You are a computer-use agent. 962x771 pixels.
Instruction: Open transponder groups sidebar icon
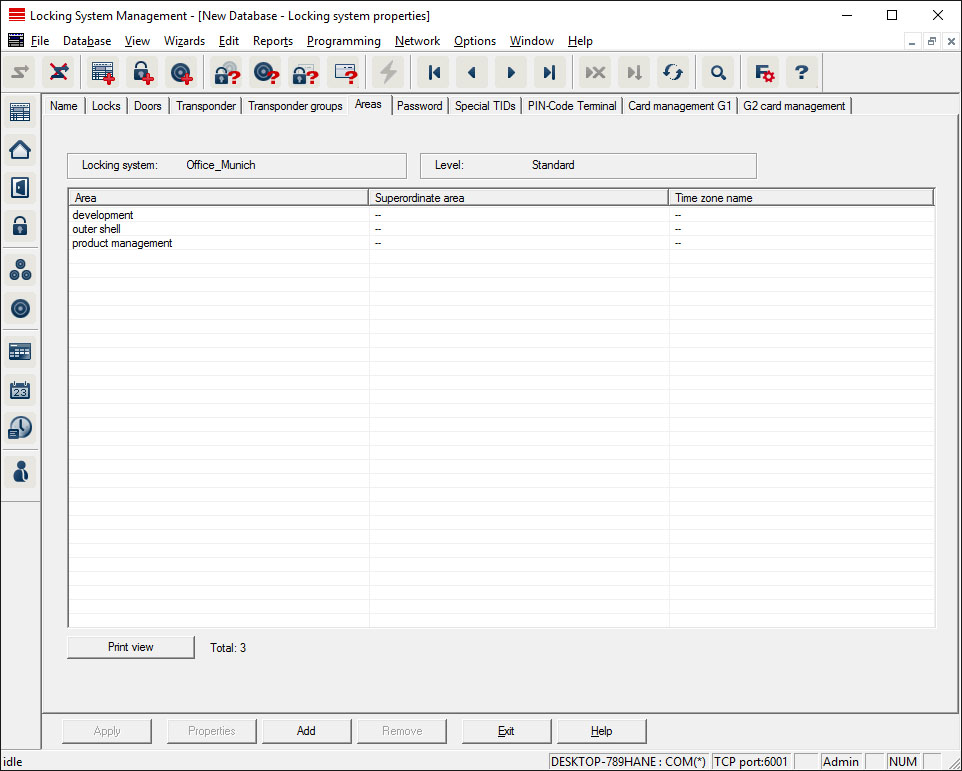[20, 270]
